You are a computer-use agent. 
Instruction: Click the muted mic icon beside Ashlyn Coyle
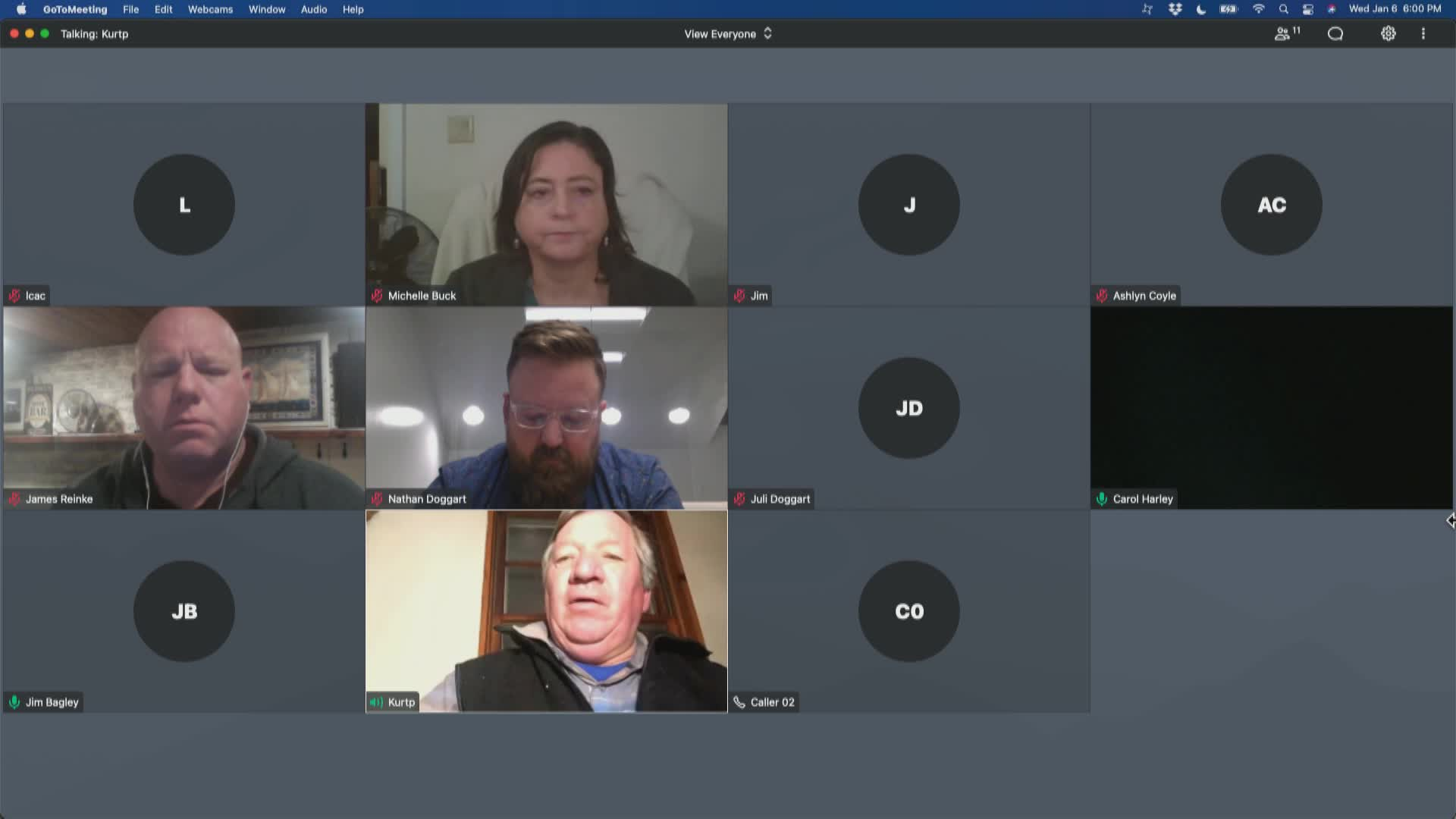tap(1102, 296)
